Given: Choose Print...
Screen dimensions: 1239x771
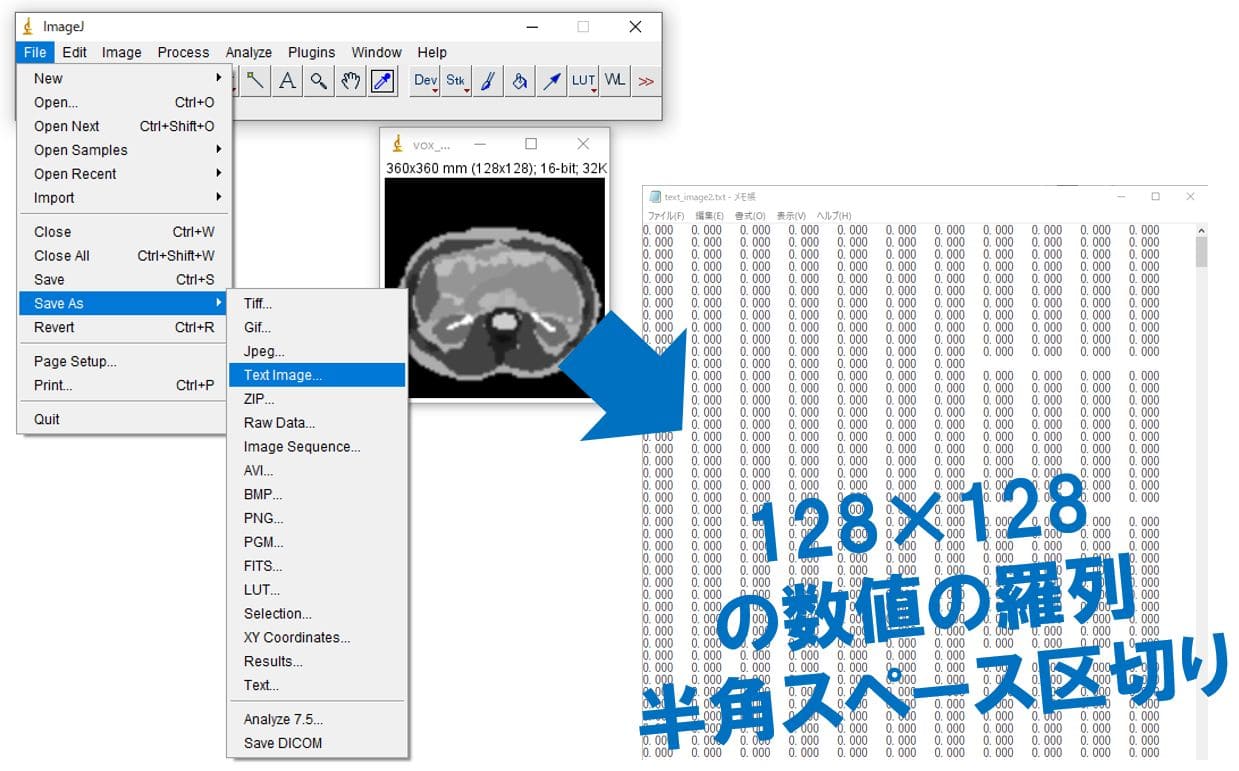Looking at the screenshot, I should click(x=124, y=385).
